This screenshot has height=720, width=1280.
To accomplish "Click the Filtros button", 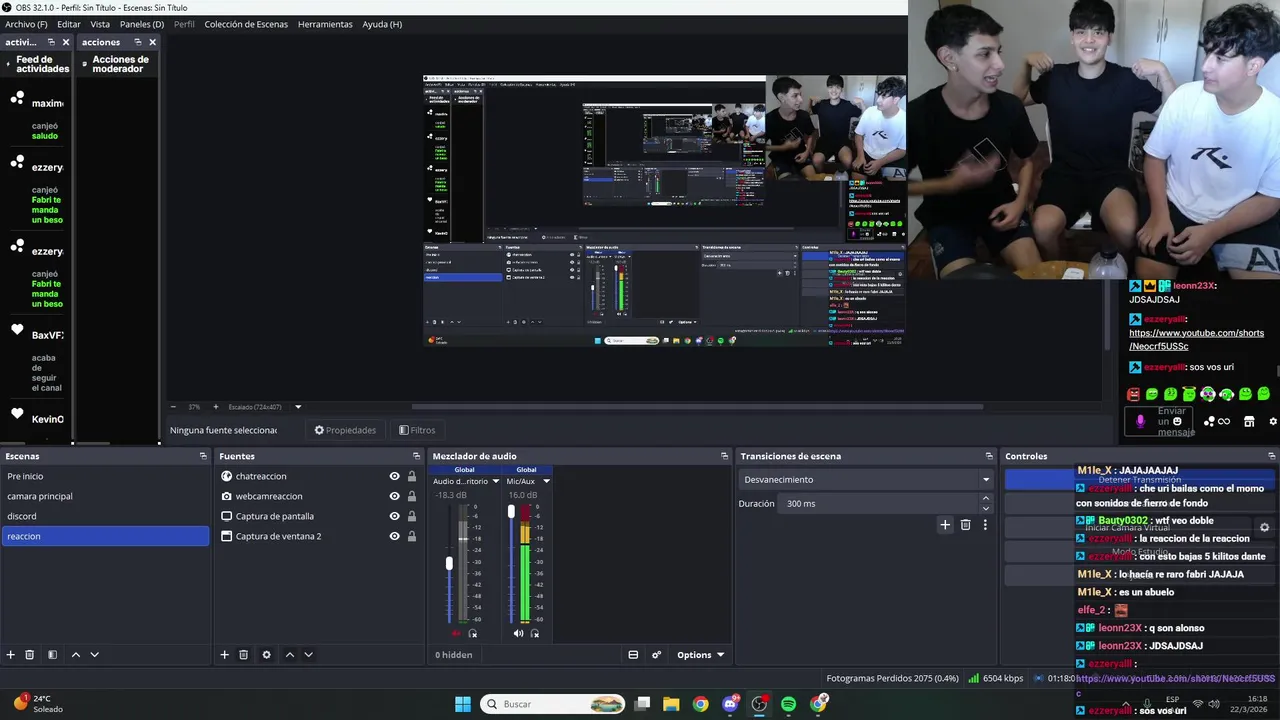I will tap(417, 430).
